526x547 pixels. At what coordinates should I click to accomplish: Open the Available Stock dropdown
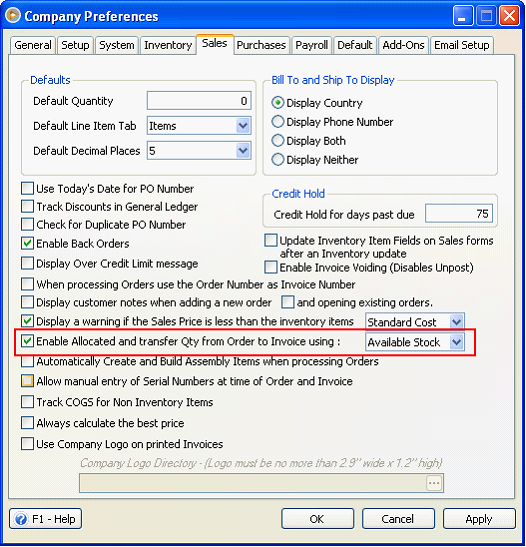457,342
